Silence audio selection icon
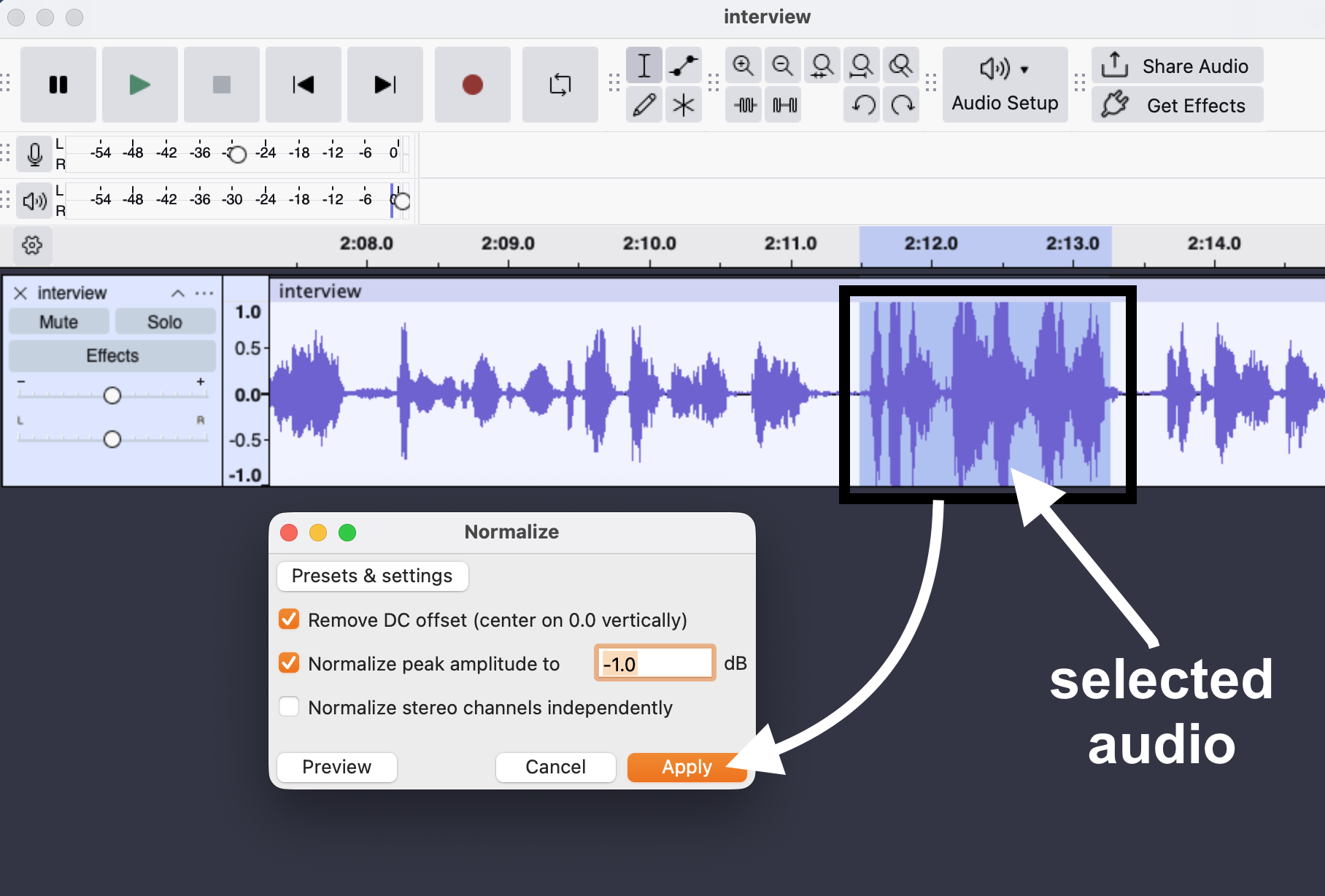The image size is (1325, 896). coord(783,105)
